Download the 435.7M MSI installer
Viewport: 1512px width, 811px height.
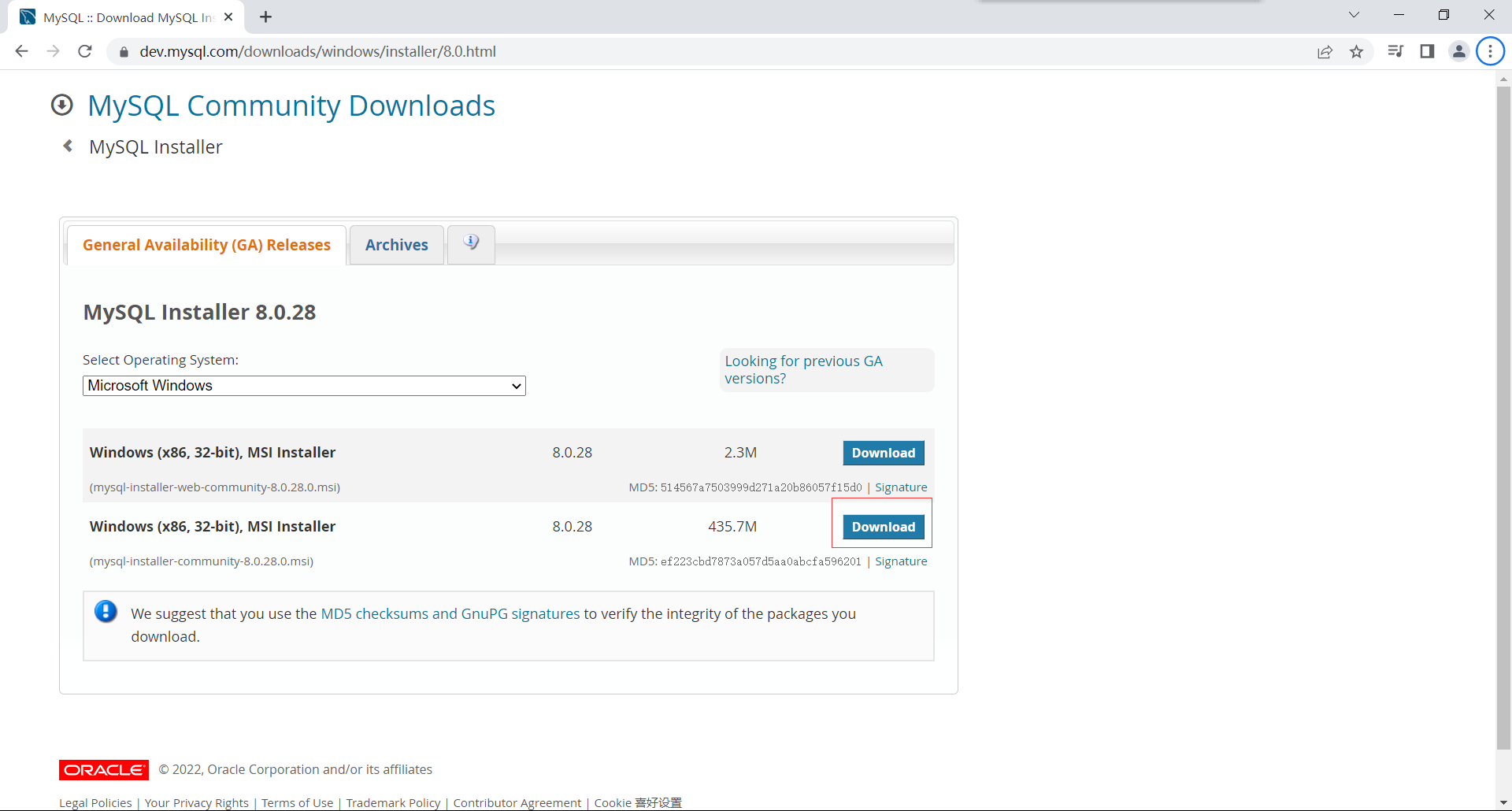pyautogui.click(x=883, y=527)
